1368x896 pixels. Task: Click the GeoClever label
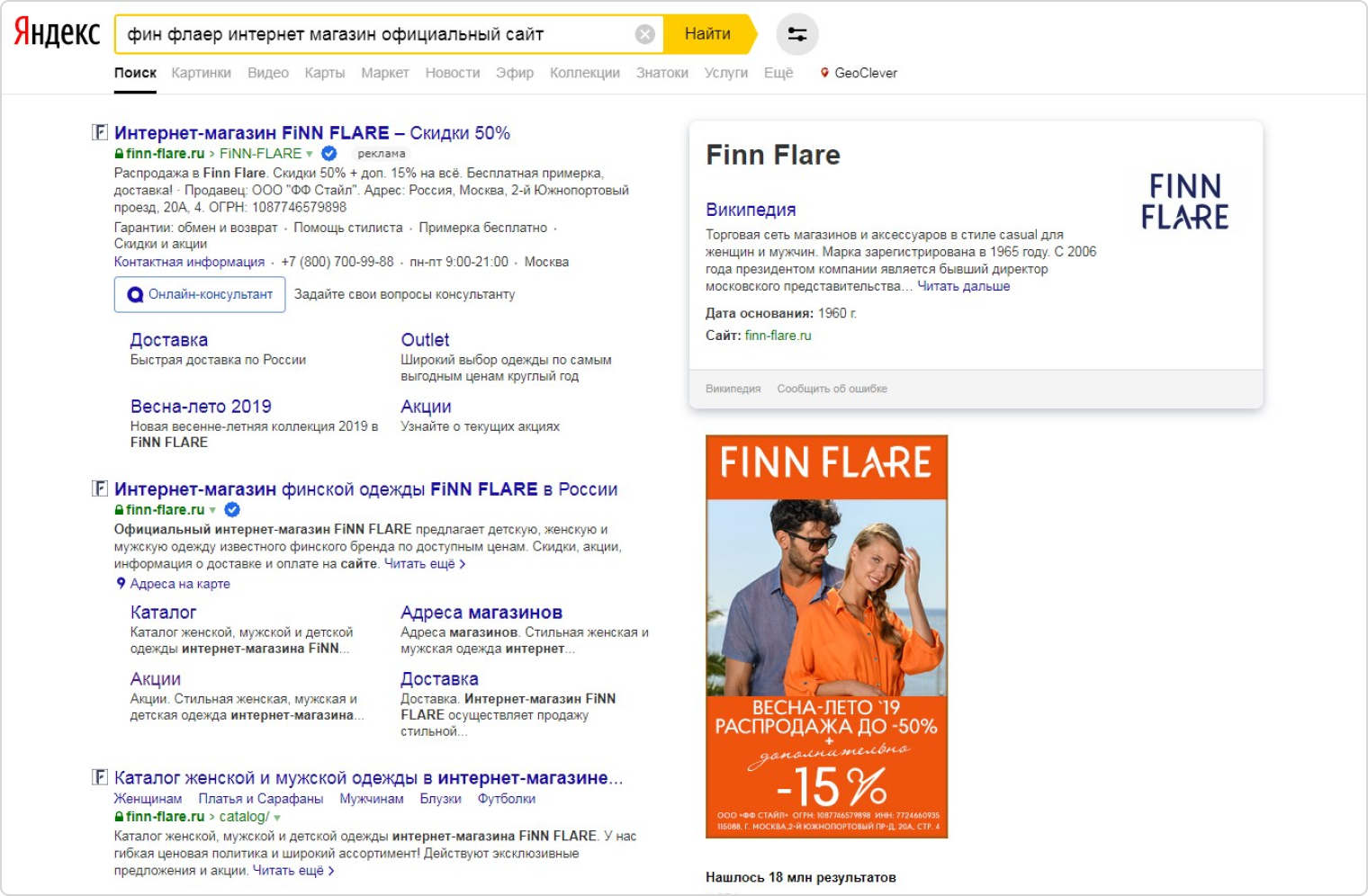coord(866,73)
